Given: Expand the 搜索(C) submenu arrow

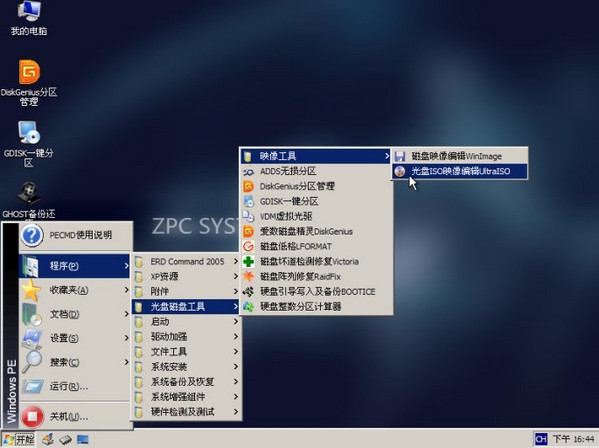Looking at the screenshot, I should pos(126,362).
